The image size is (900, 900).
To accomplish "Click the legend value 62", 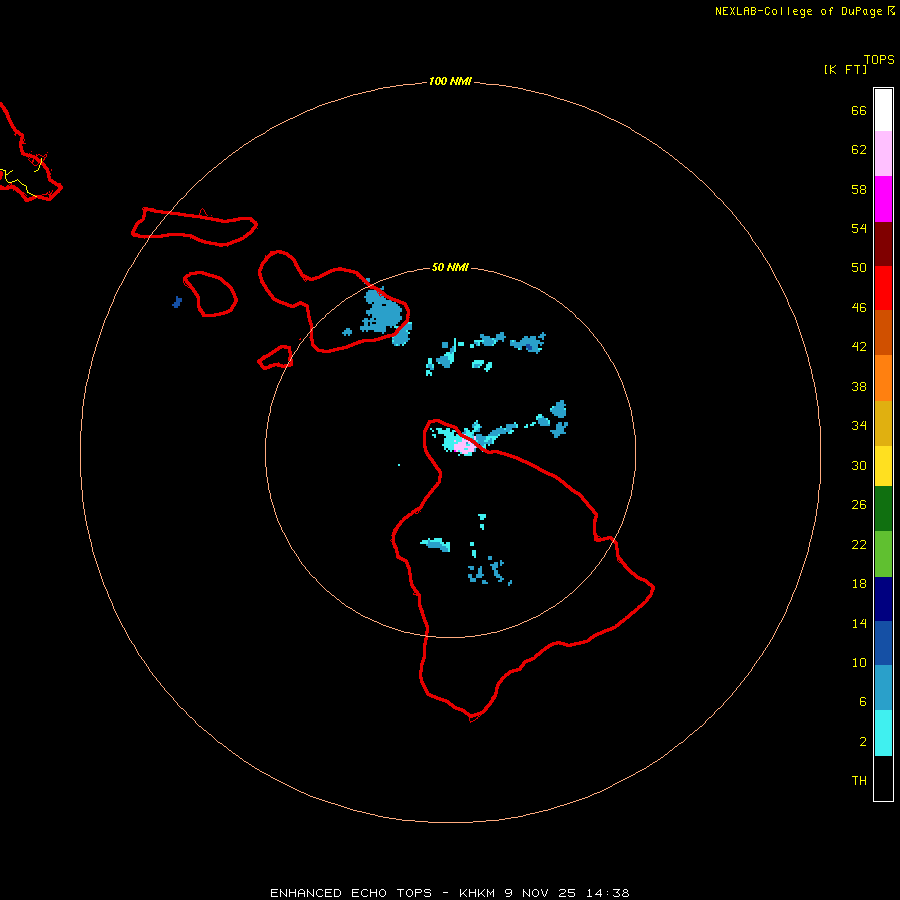I will point(859,150).
